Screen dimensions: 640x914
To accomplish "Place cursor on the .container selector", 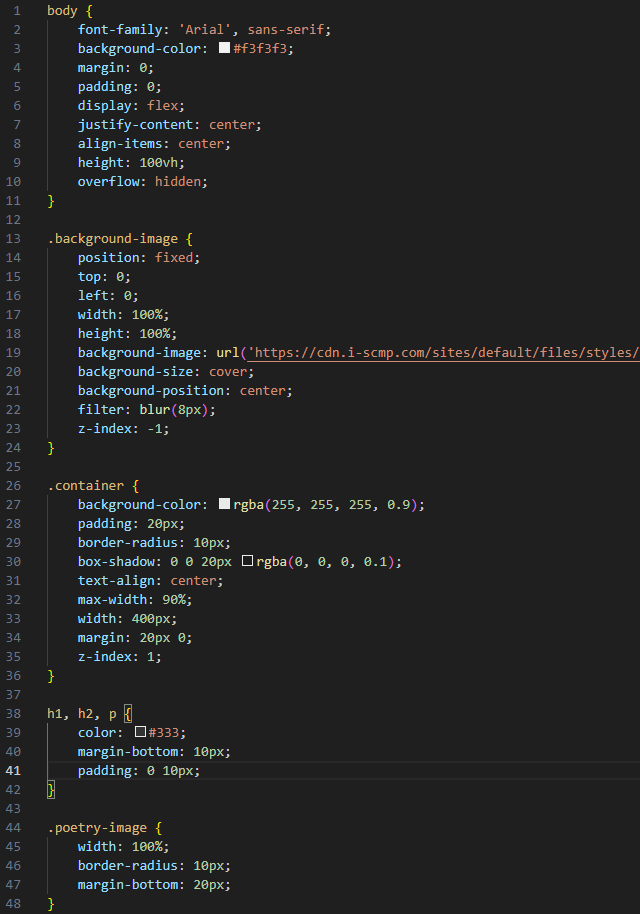I will pos(85,486).
